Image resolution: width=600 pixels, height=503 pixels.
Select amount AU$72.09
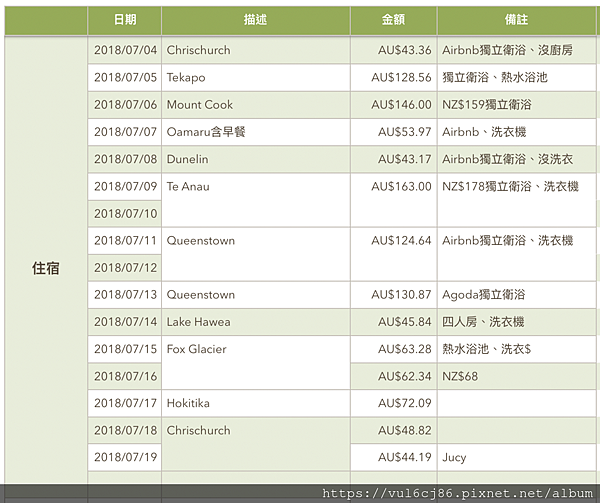click(x=394, y=403)
